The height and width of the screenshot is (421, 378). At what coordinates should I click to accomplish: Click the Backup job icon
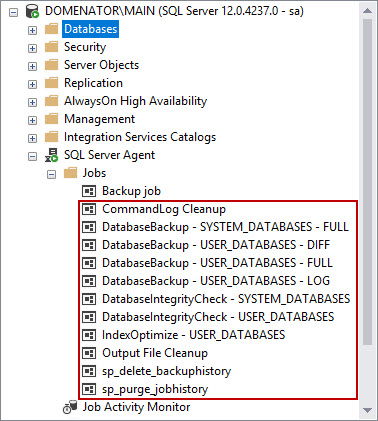point(89,191)
